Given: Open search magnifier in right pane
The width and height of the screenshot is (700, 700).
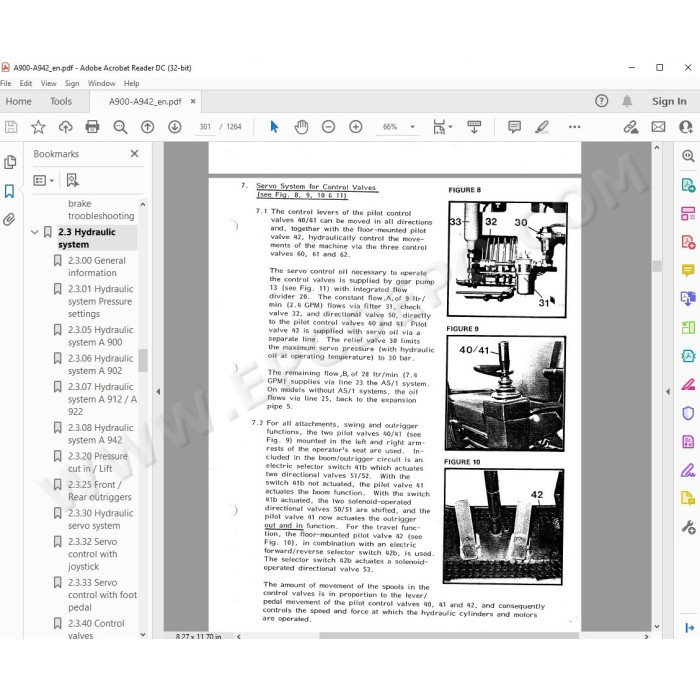Looking at the screenshot, I should [x=688, y=156].
